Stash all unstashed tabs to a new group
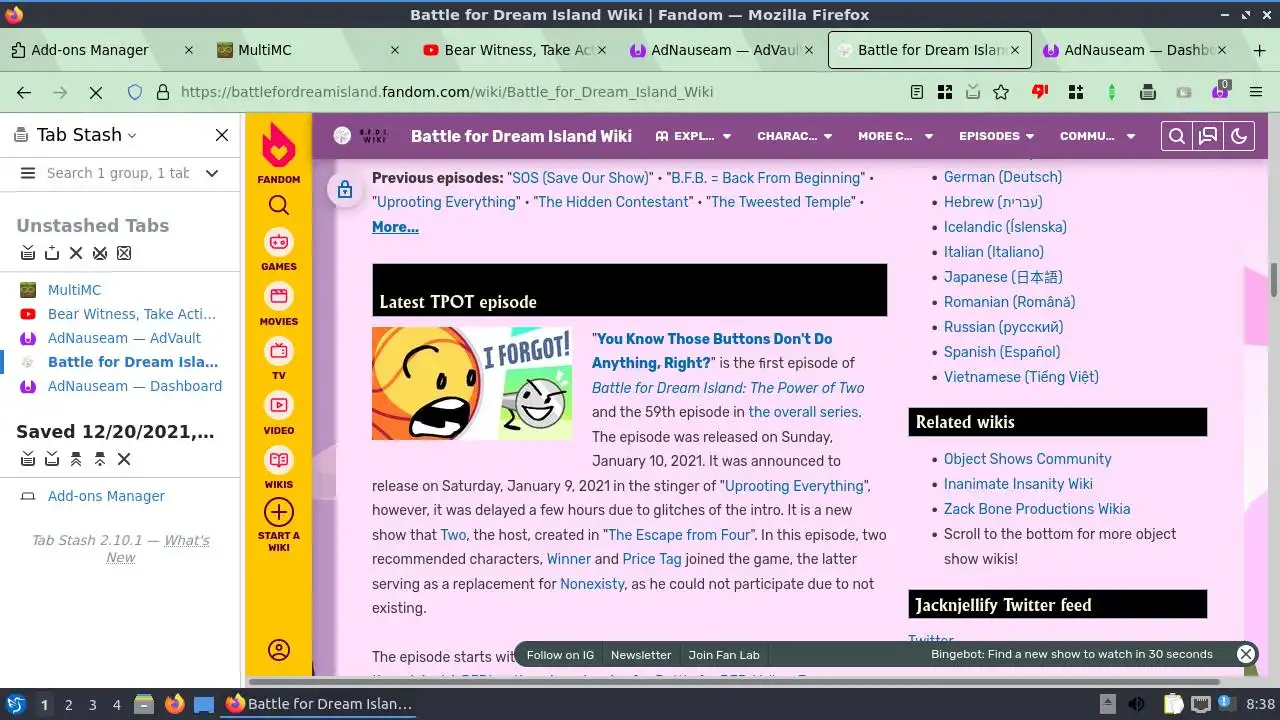 pyautogui.click(x=28, y=253)
